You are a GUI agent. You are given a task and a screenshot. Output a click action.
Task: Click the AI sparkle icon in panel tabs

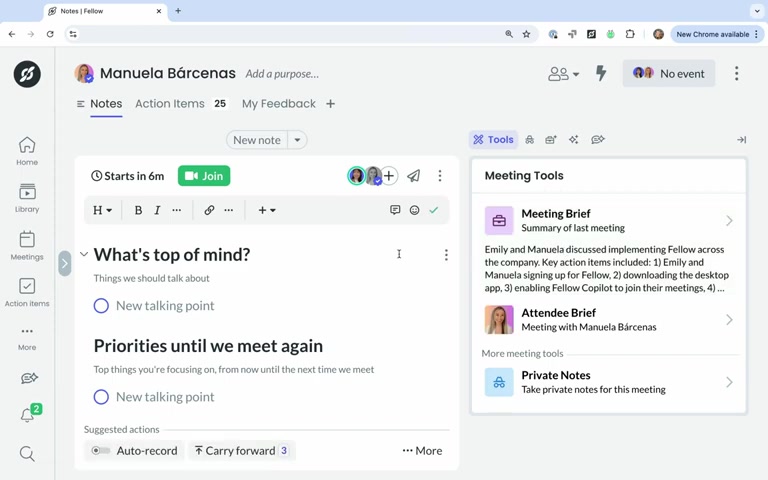click(574, 140)
